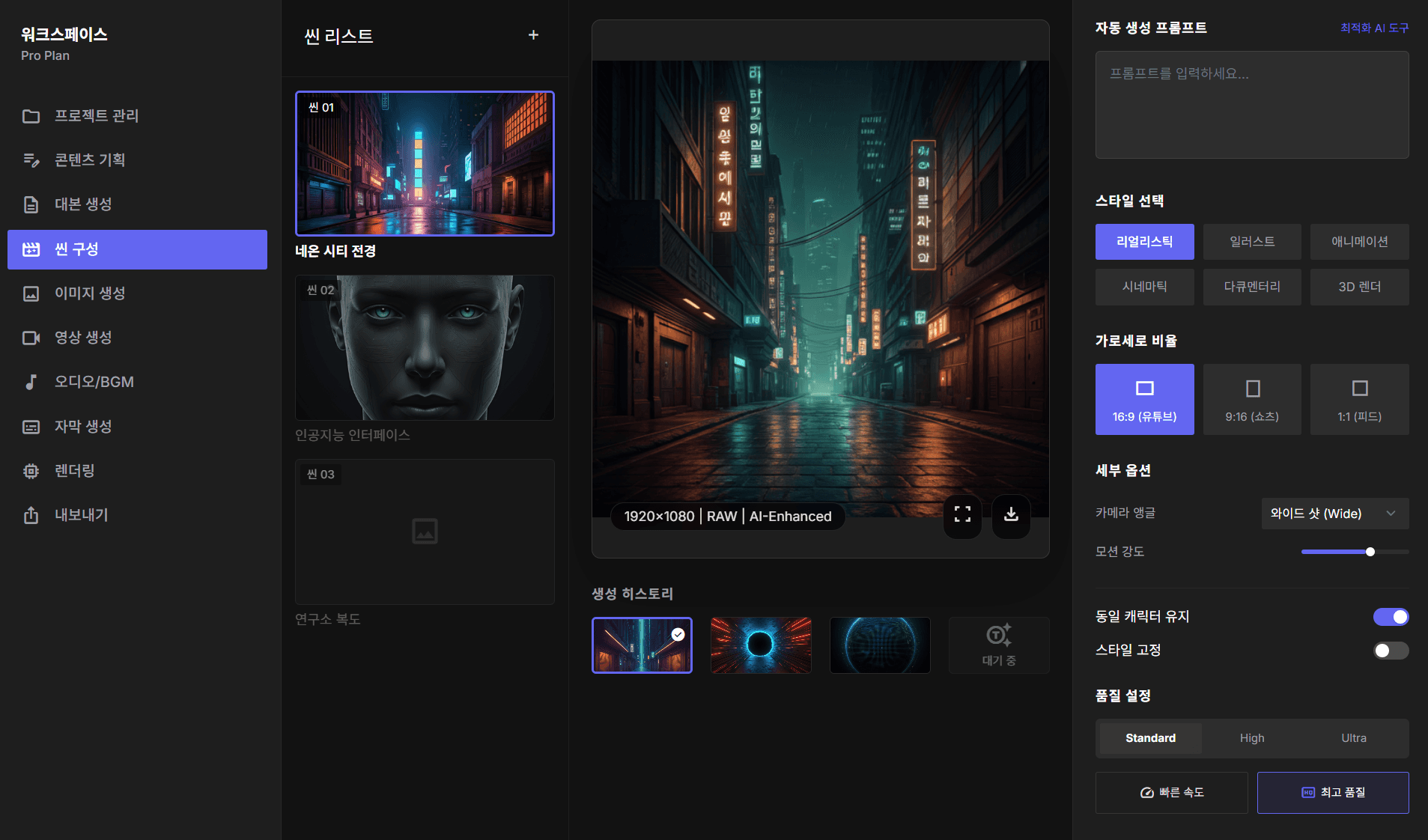Click the 프로젝트 관리 folder icon
Screen dimensions: 1428x840
pyautogui.click(x=31, y=116)
